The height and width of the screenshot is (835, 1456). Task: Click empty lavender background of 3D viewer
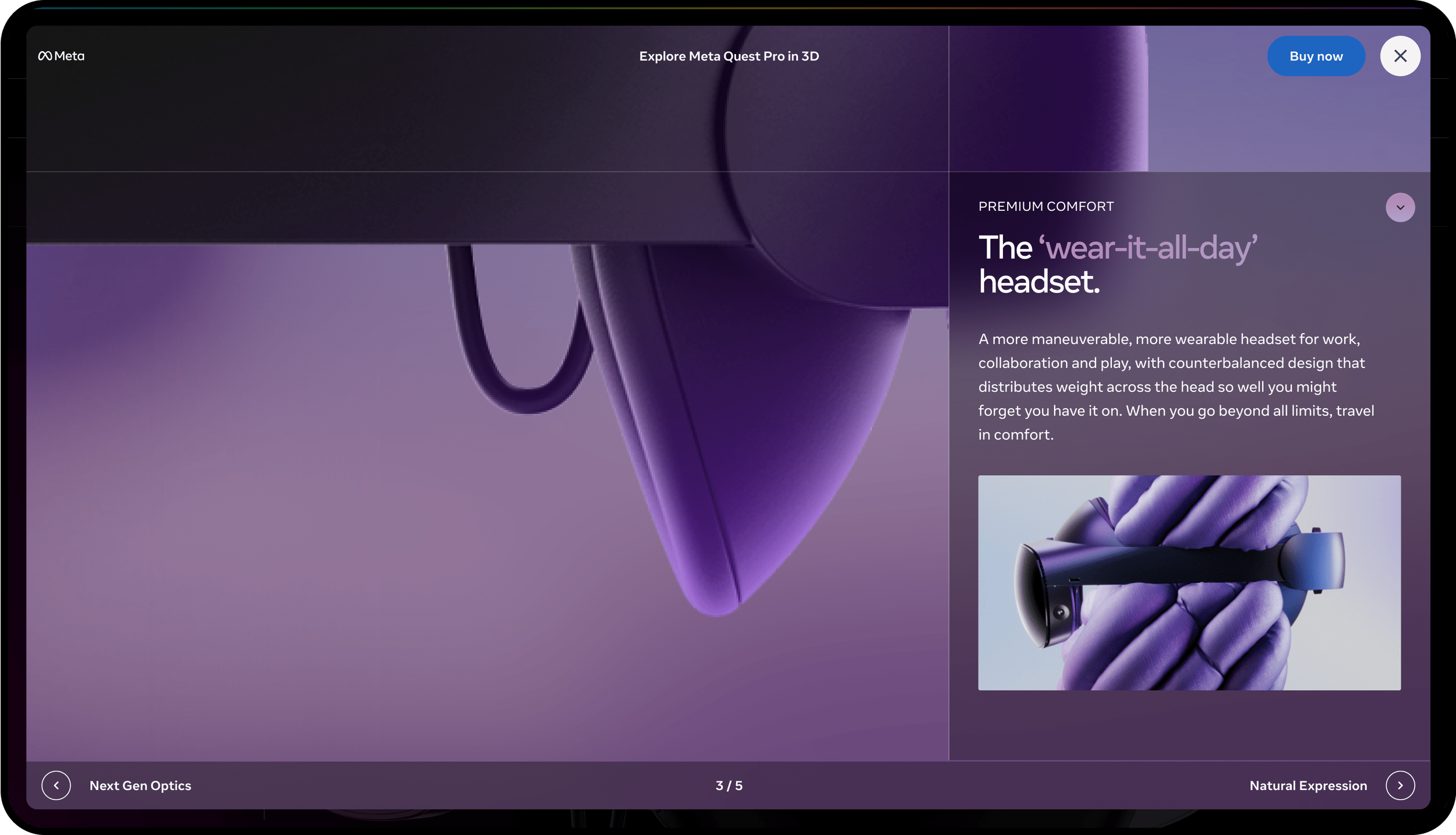tap(233, 524)
